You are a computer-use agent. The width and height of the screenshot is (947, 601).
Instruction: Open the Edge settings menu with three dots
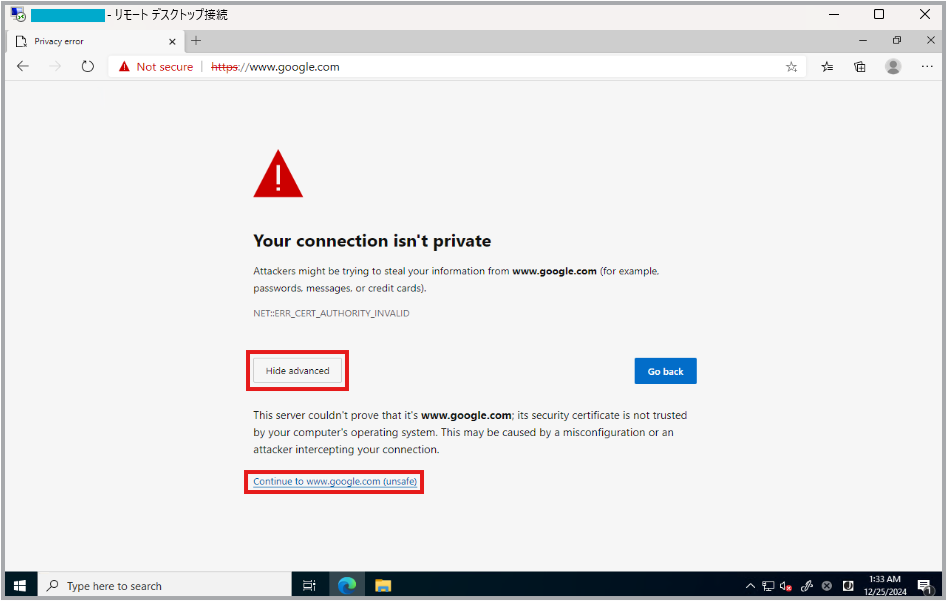click(926, 66)
